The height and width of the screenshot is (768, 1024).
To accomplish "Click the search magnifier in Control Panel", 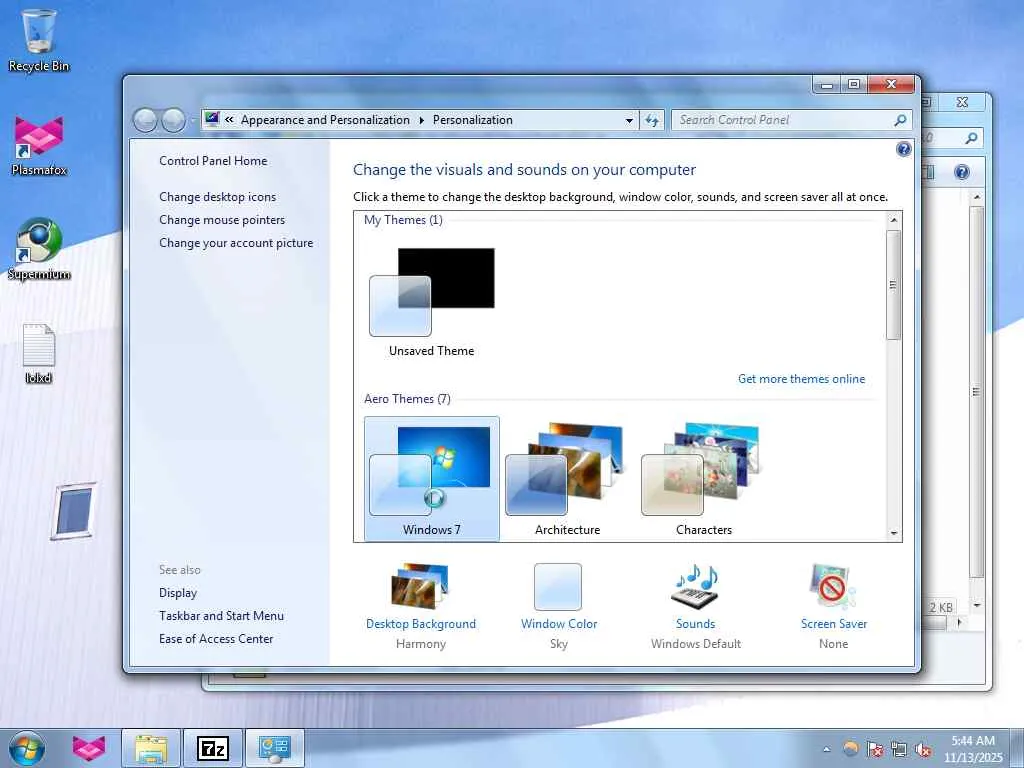I will pyautogui.click(x=900, y=120).
